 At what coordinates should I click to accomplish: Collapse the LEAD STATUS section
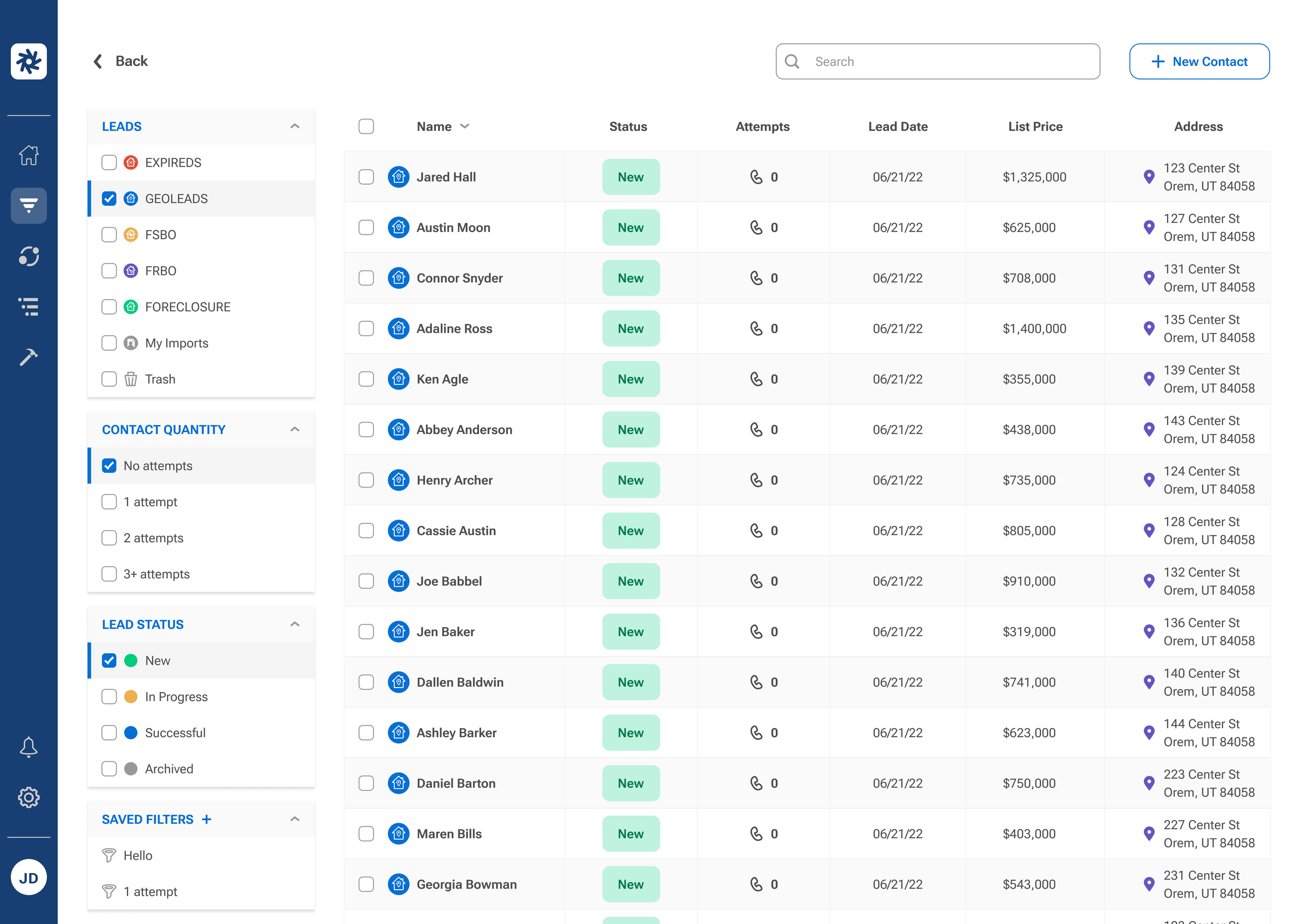click(x=295, y=624)
